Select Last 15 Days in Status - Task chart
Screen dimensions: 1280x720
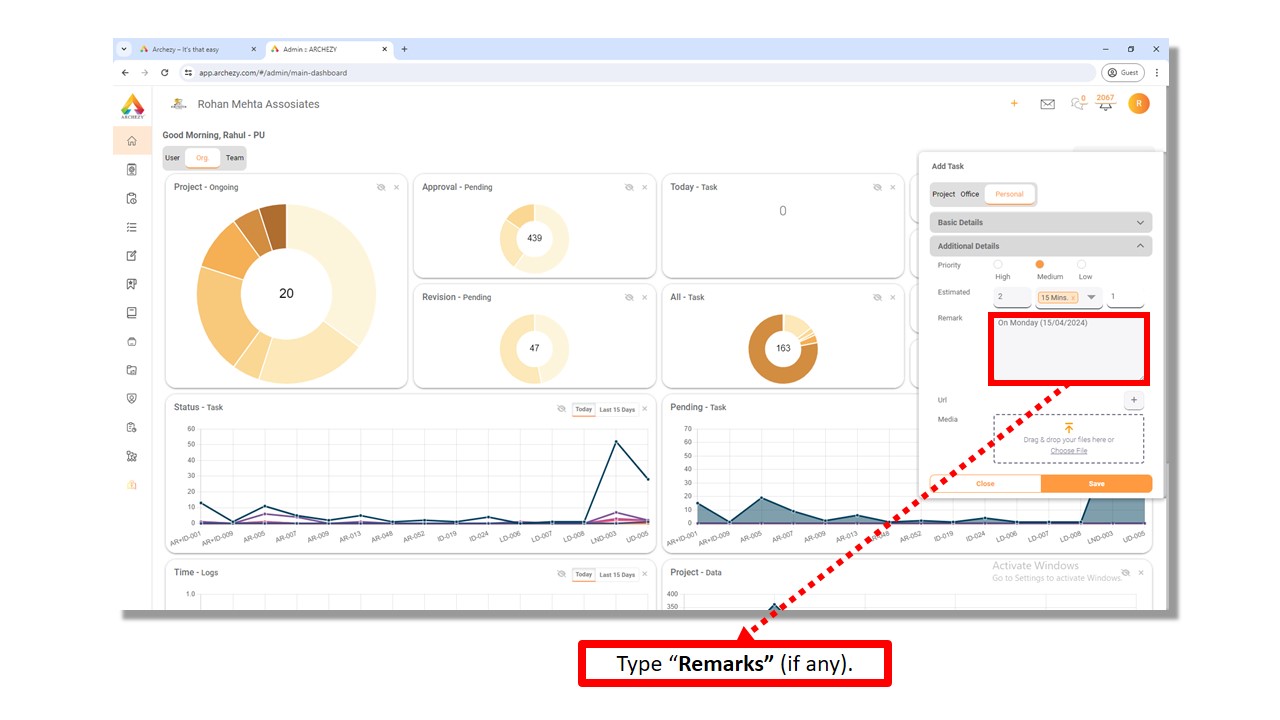[617, 409]
